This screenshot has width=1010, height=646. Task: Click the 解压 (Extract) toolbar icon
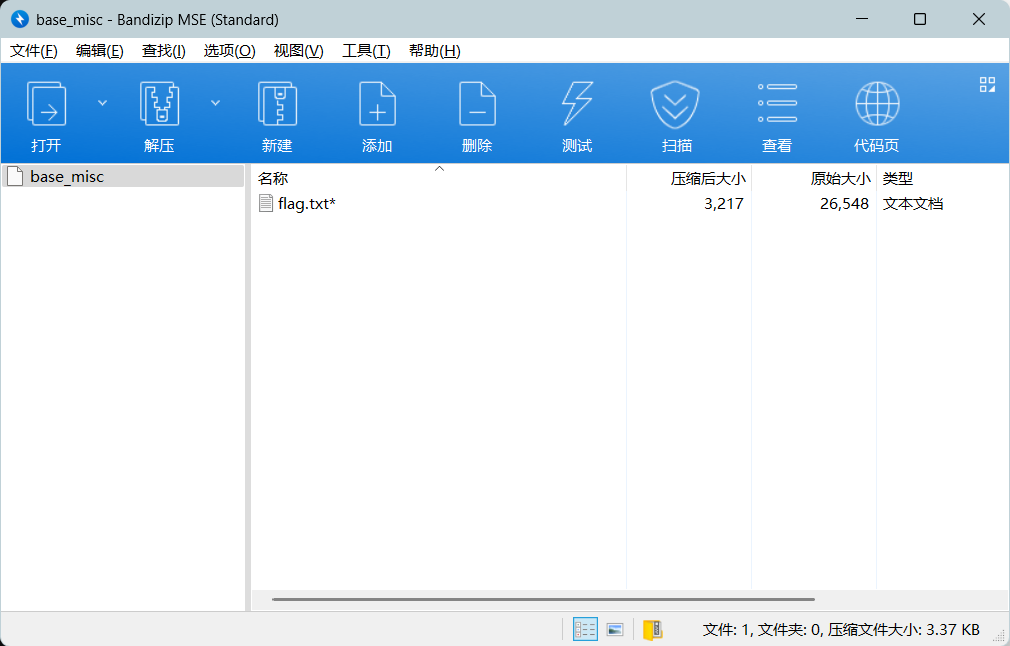pos(159,105)
